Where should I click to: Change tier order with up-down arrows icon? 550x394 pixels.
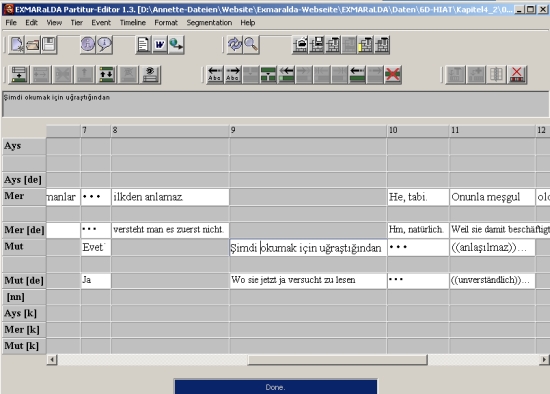click(106, 74)
